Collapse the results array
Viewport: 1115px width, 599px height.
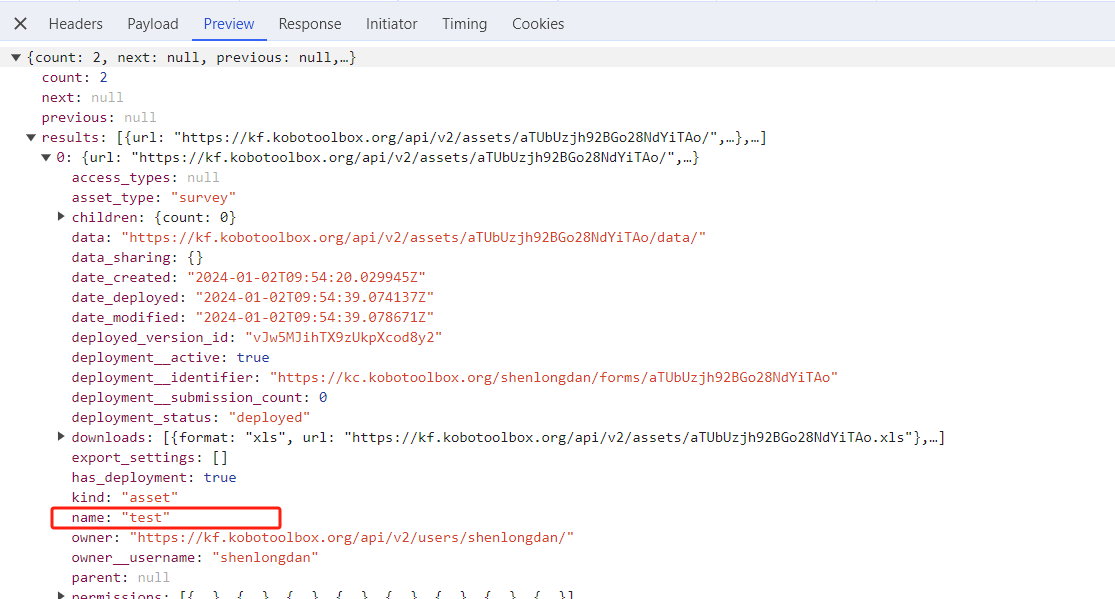31,137
